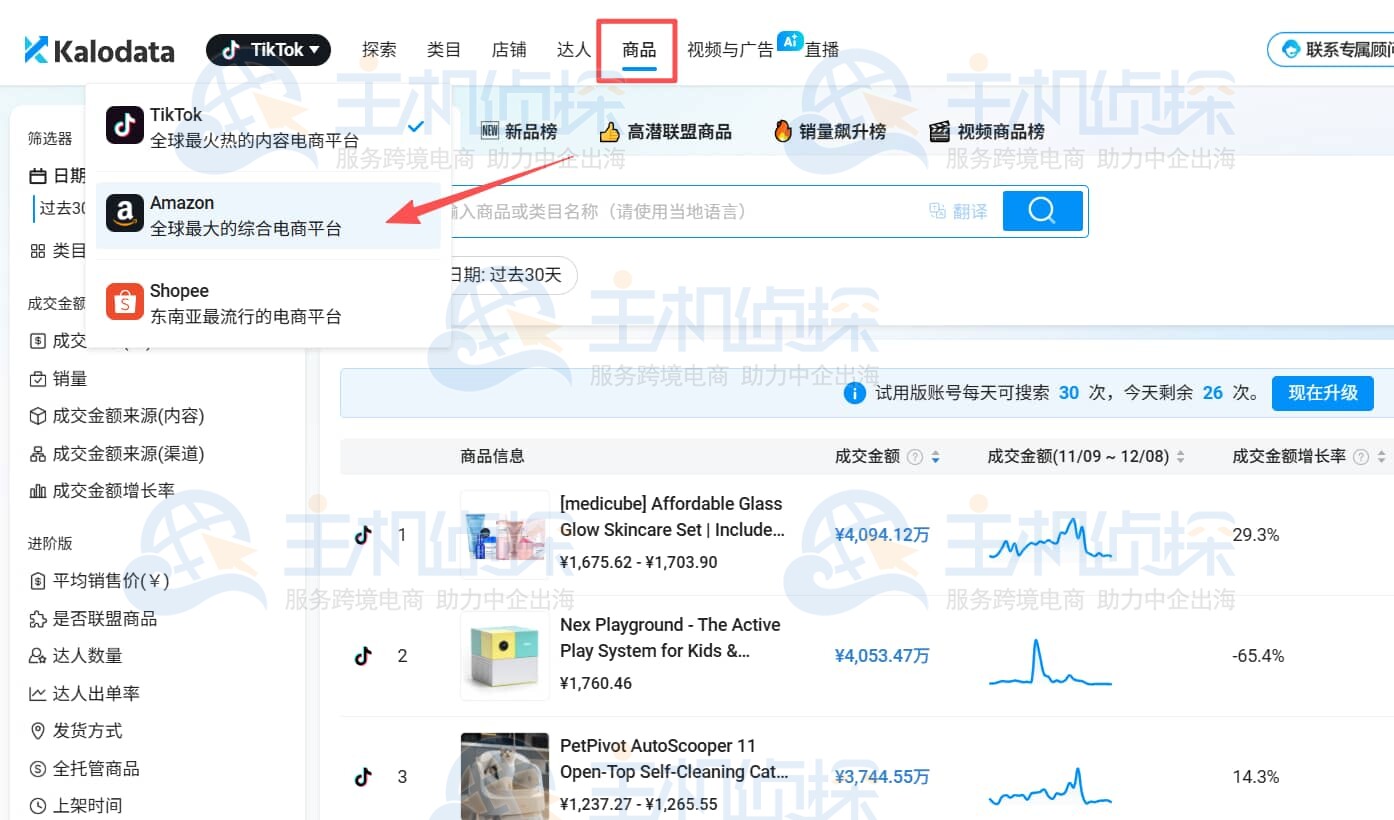Select the Shopee platform icon

[123, 300]
